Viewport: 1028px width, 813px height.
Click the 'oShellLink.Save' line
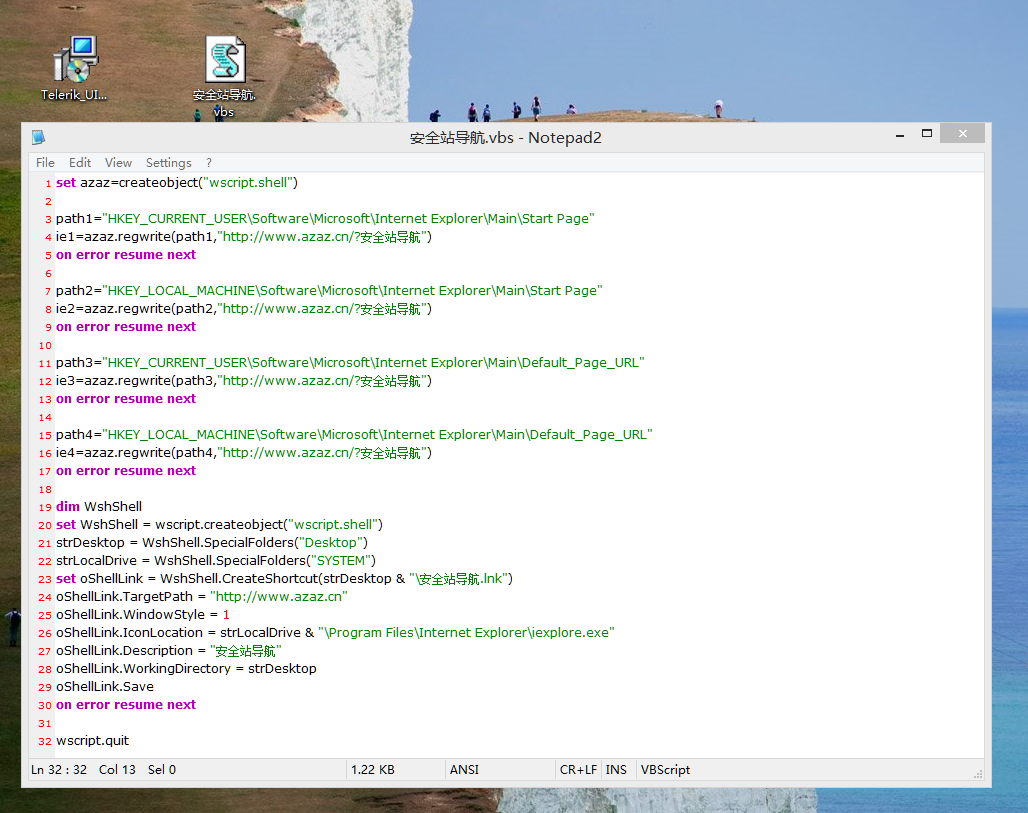[x=105, y=686]
